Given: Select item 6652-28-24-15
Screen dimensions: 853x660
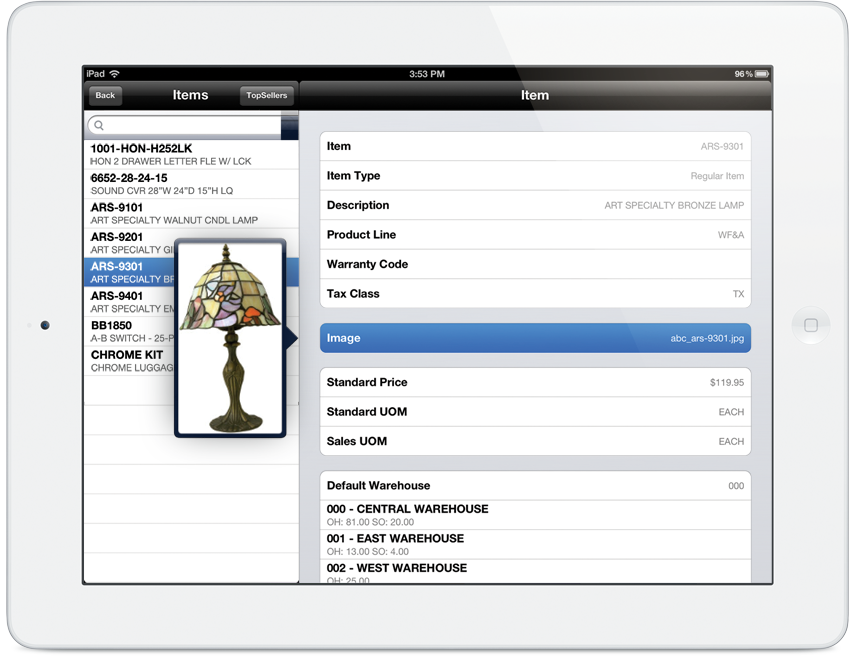Looking at the screenshot, I should coord(191,184).
